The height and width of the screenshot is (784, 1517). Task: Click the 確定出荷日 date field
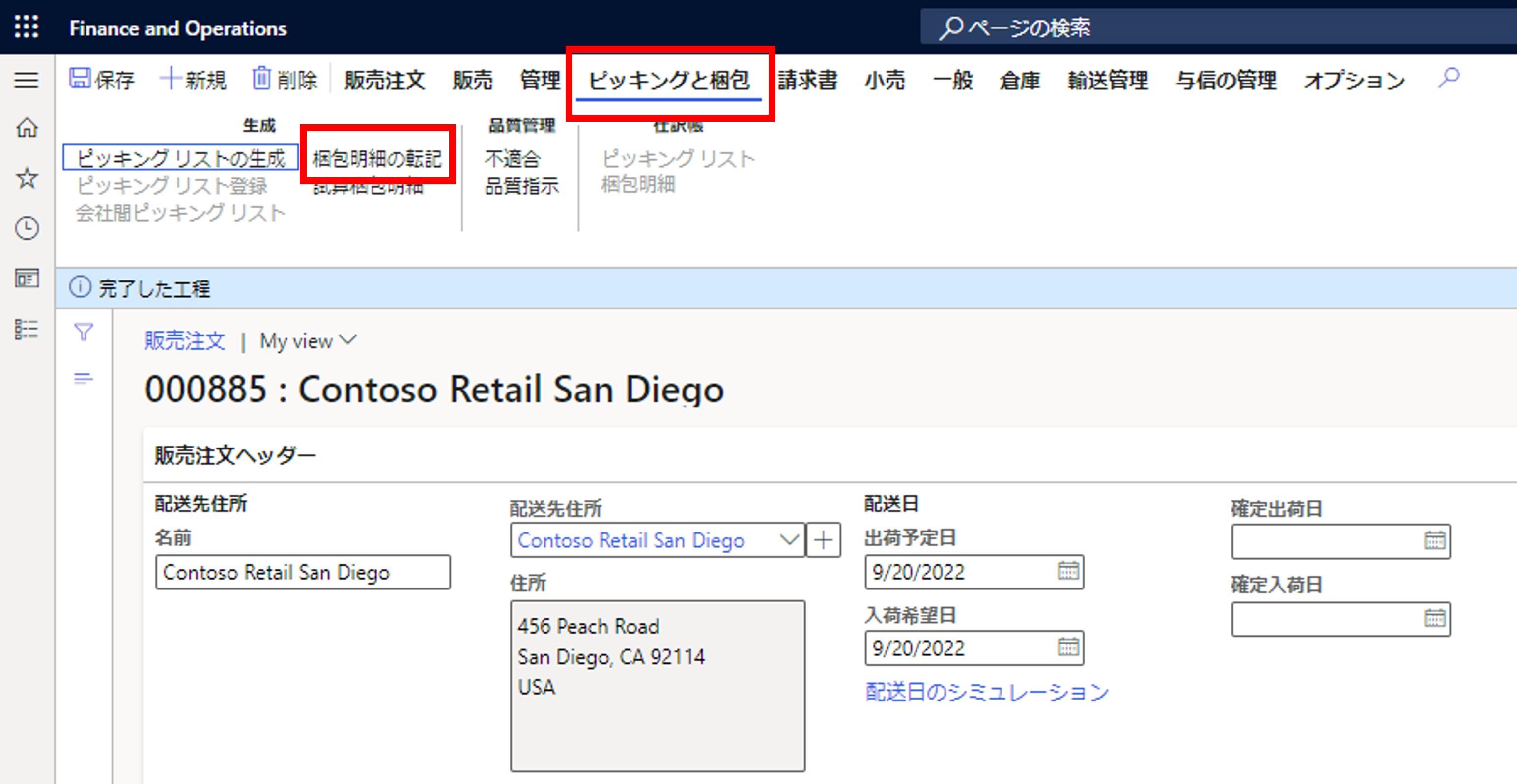point(1340,541)
